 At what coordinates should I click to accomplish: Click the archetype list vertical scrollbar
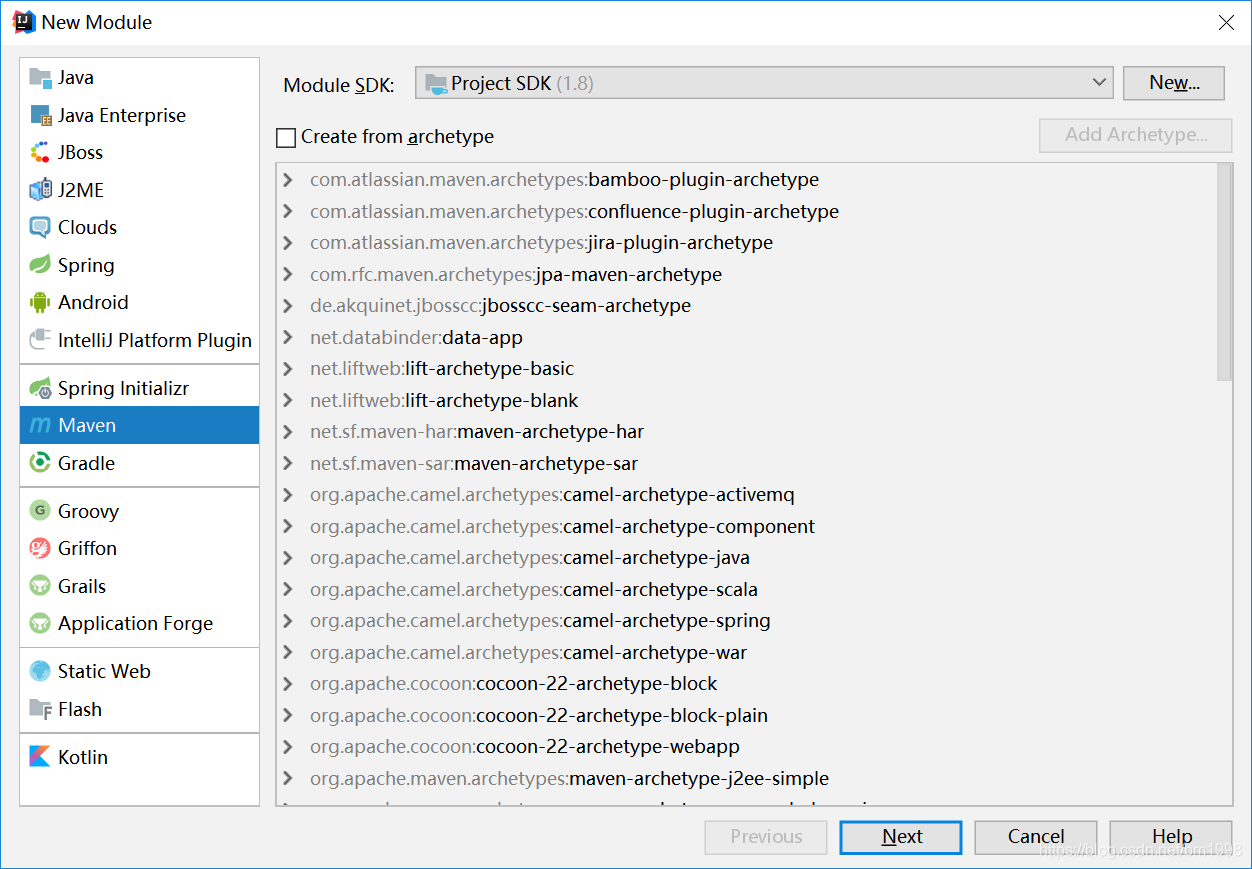[1225, 272]
